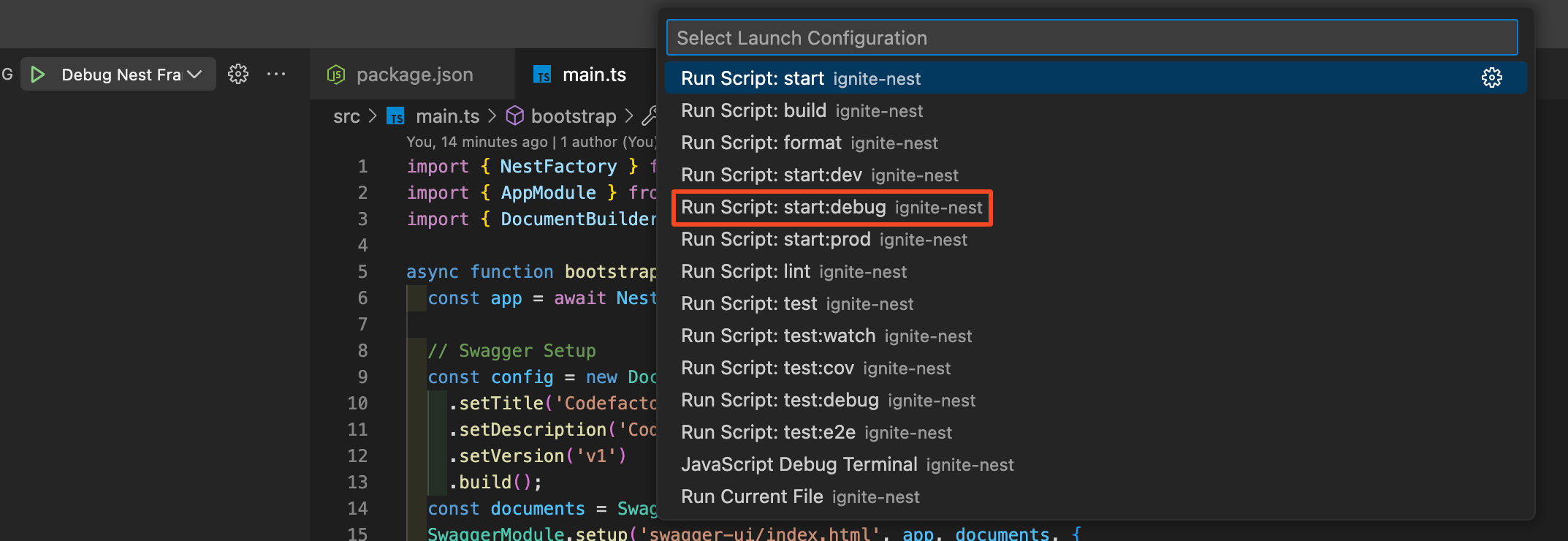This screenshot has height=541, width=1568.
Task: Open launch.json via the debug gear icon
Action: point(238,75)
